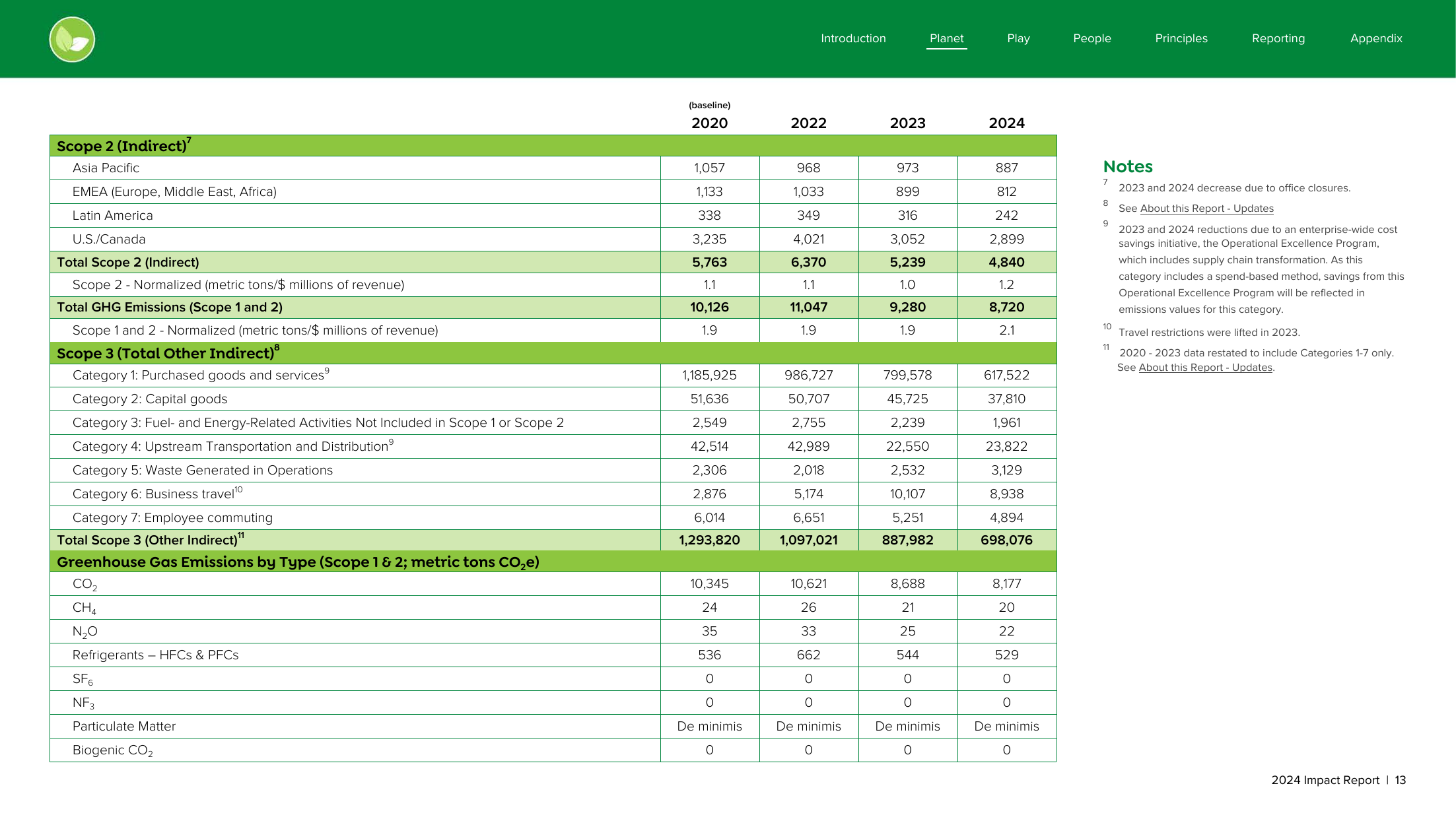Click Category 2: Capital goods label
Viewport: 1456px width, 819px height.
[150, 399]
